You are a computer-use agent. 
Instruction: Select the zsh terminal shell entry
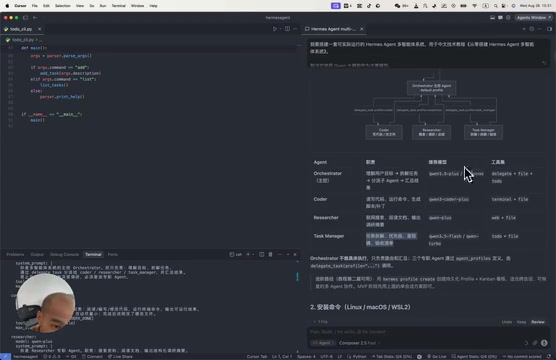click(236, 254)
